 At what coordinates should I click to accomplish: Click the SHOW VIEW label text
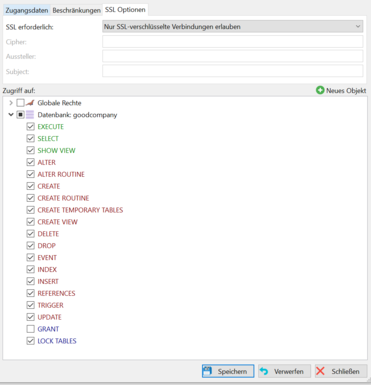[56, 150]
